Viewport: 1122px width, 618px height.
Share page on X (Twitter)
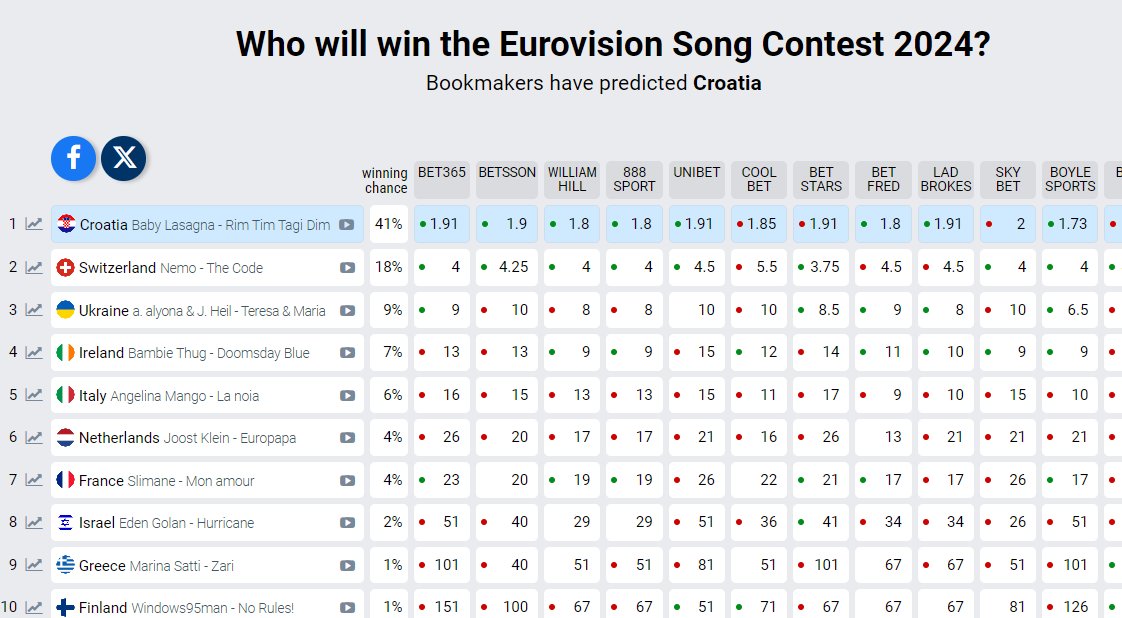[124, 158]
